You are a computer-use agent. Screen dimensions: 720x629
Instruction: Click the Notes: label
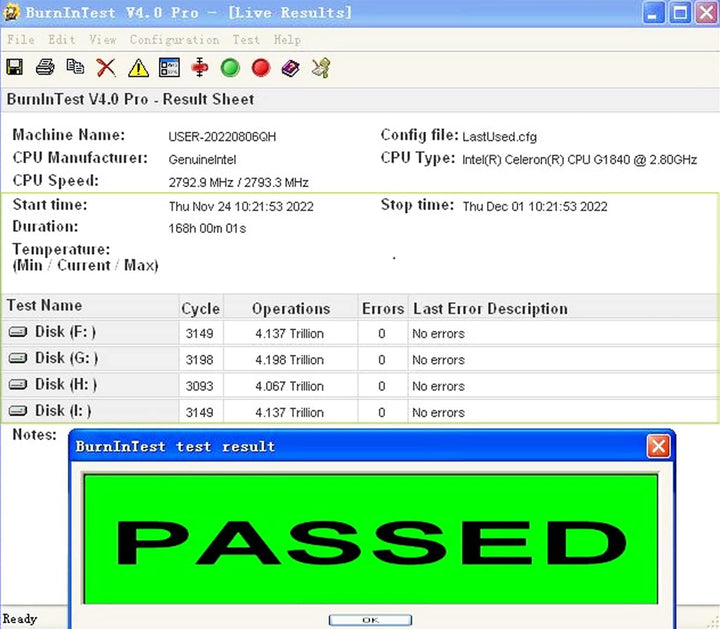[x=34, y=434]
